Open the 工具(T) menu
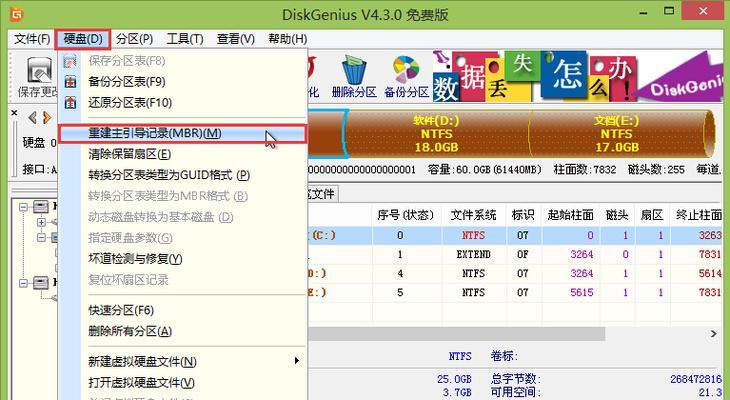The width and height of the screenshot is (730, 400). (x=185, y=39)
